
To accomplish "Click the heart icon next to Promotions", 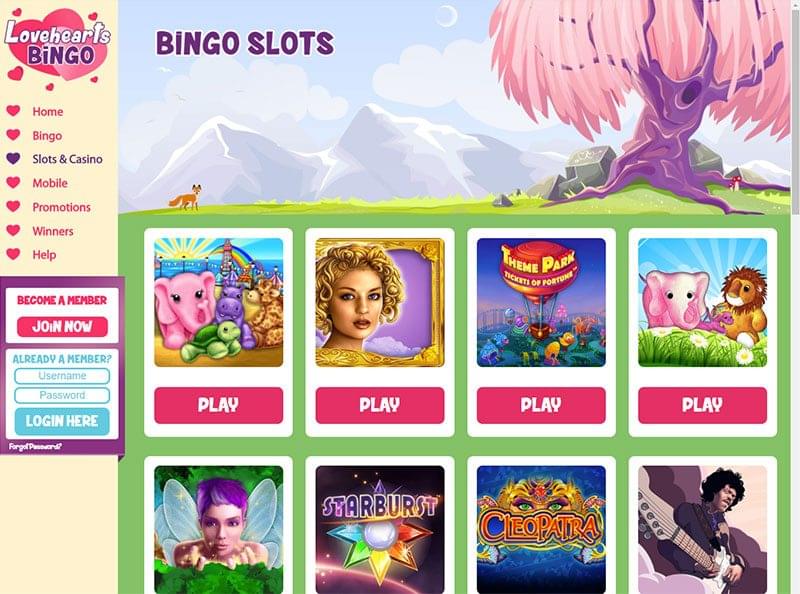I will 13,207.
